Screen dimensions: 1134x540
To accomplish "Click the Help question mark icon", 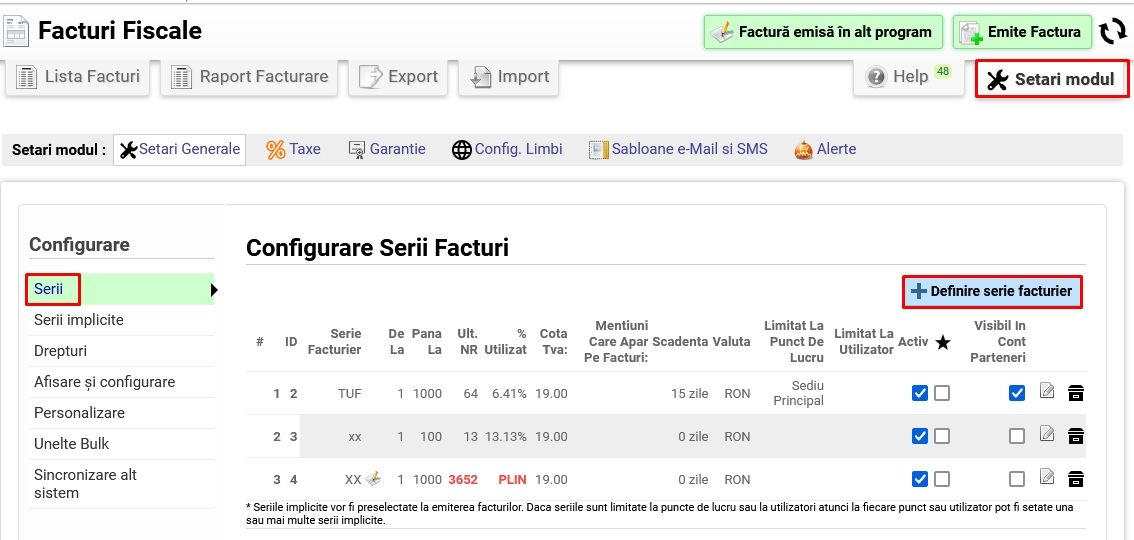I will pos(877,77).
